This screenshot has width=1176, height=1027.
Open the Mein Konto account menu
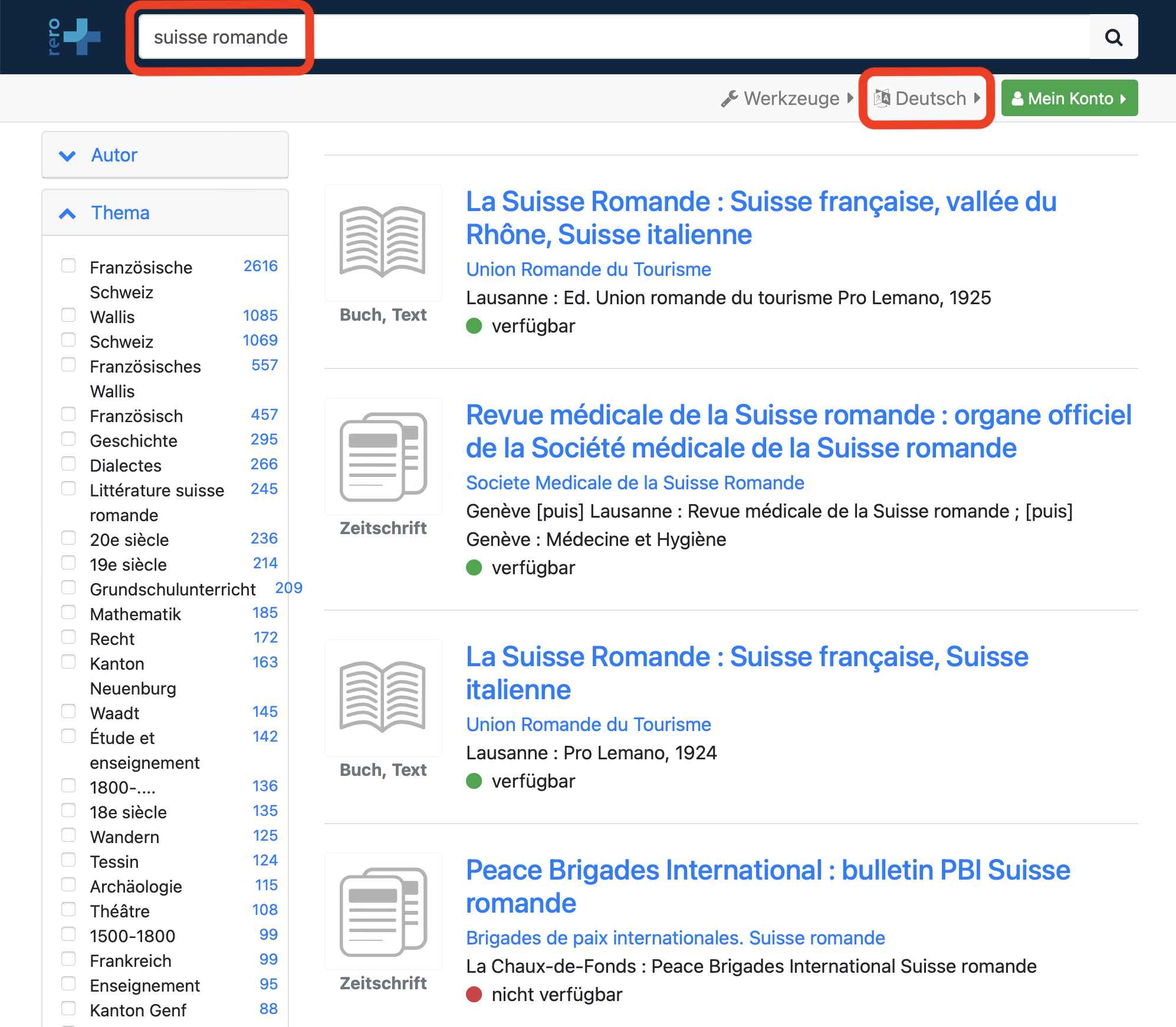[1069, 98]
